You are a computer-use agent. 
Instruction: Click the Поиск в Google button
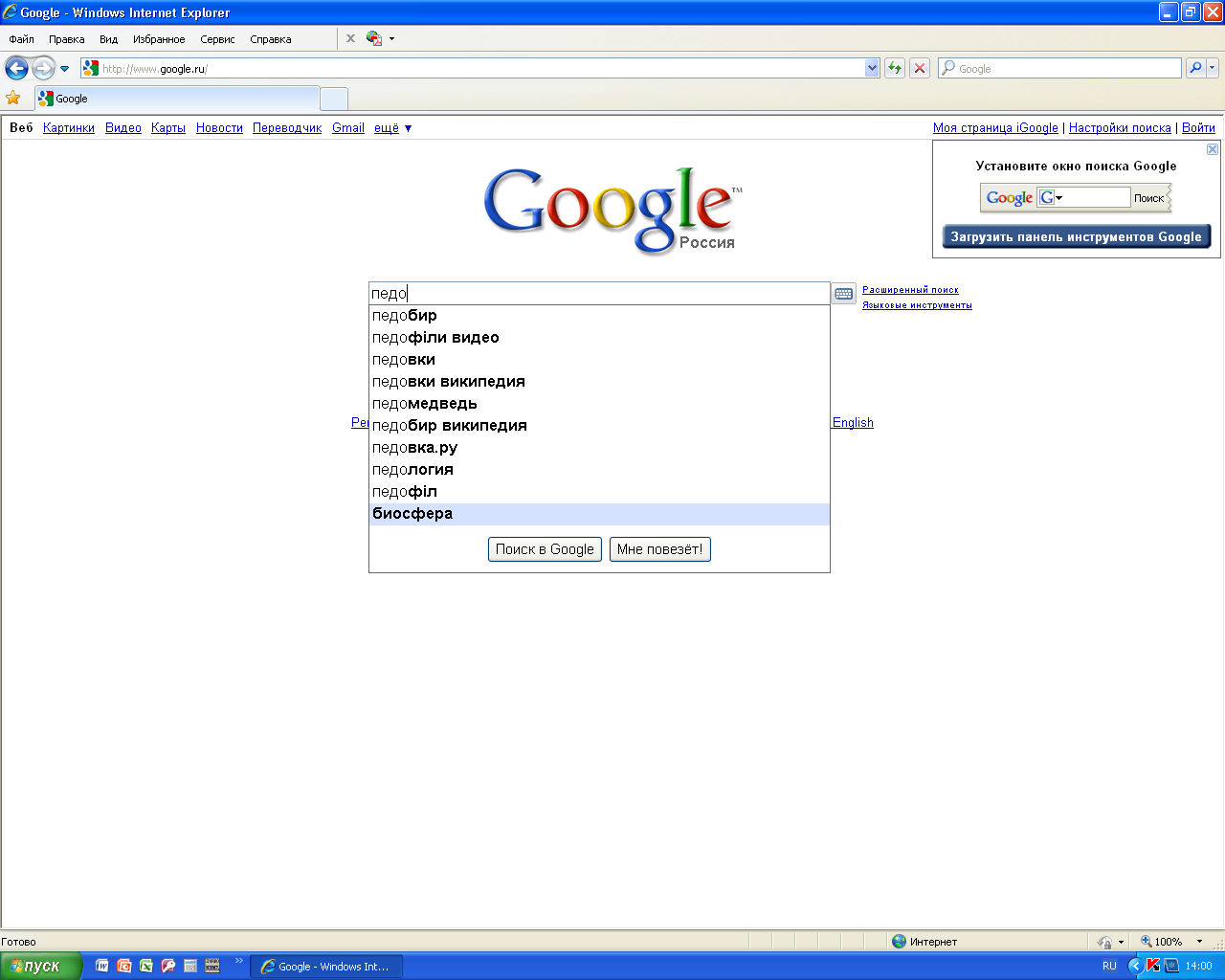coord(545,549)
